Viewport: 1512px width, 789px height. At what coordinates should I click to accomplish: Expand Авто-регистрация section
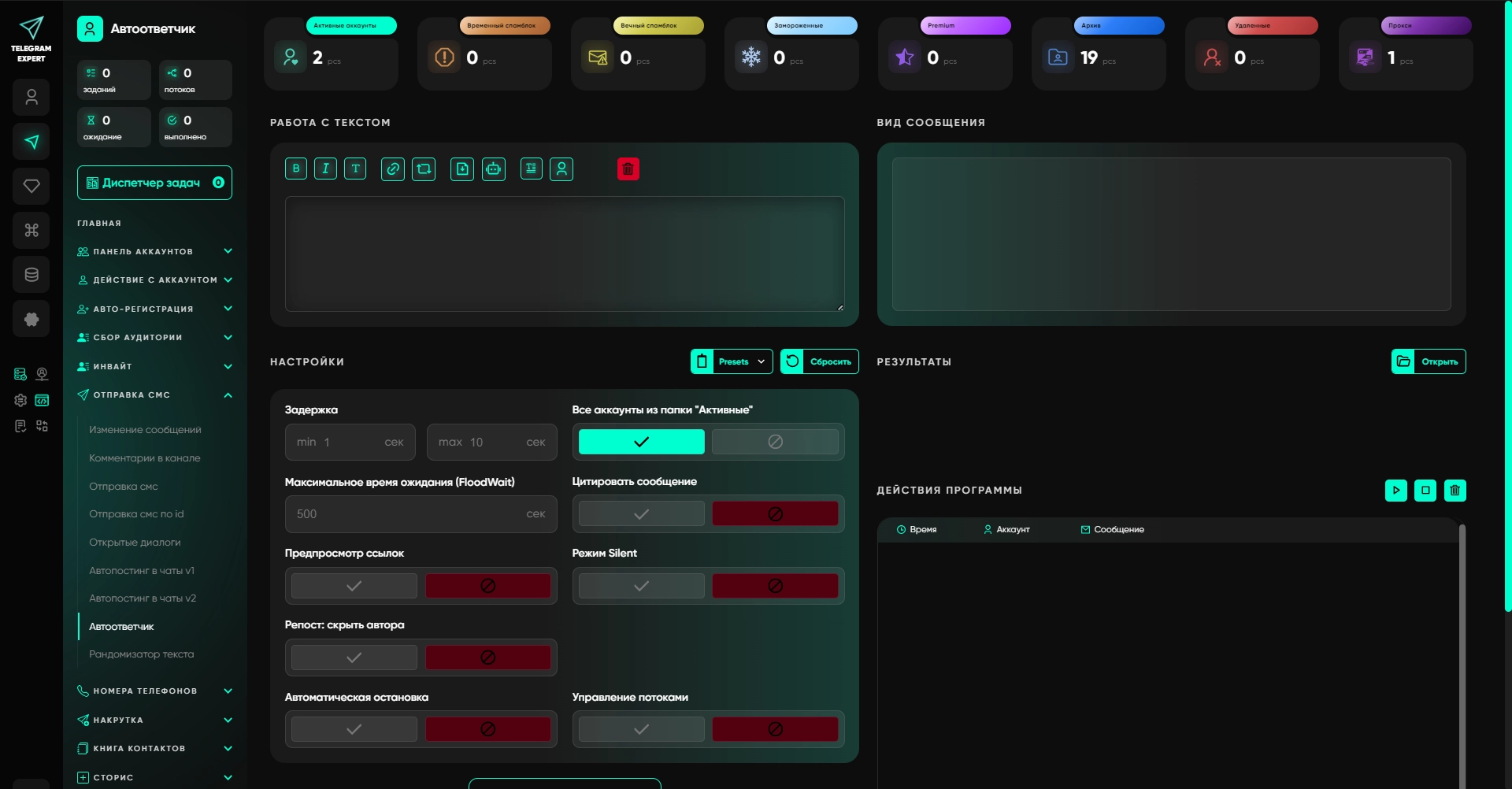pyautogui.click(x=154, y=309)
